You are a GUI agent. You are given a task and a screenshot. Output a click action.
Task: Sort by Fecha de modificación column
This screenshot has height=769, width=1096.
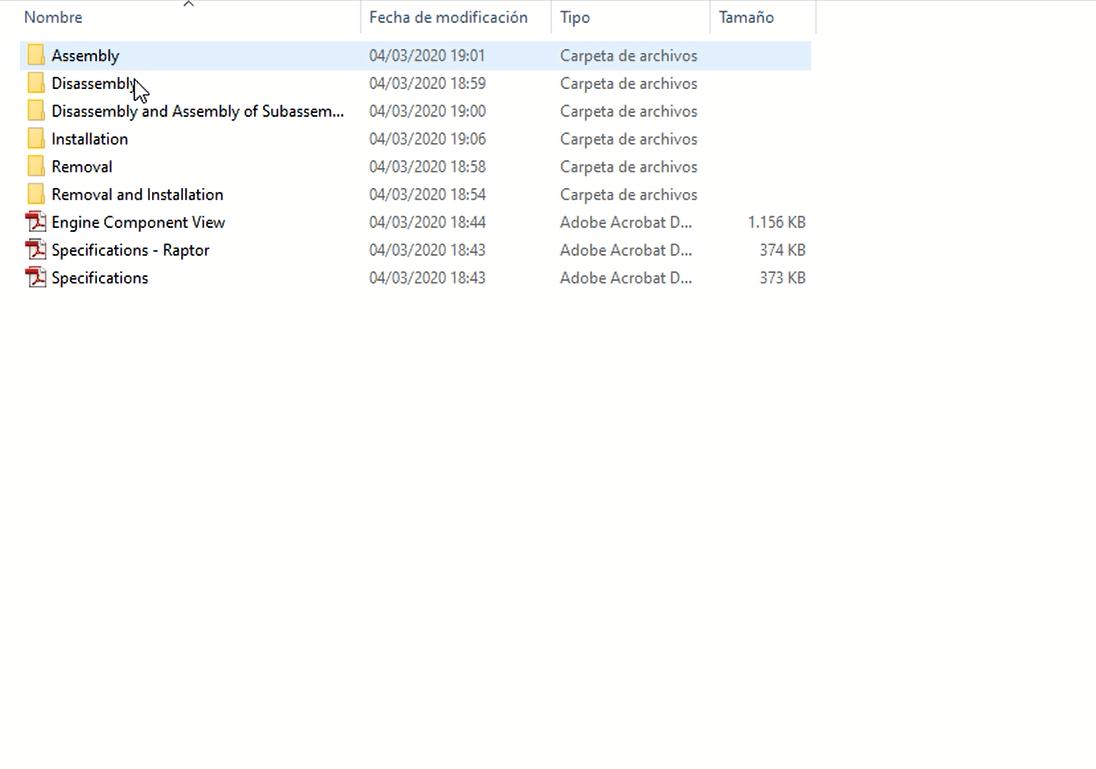(448, 17)
